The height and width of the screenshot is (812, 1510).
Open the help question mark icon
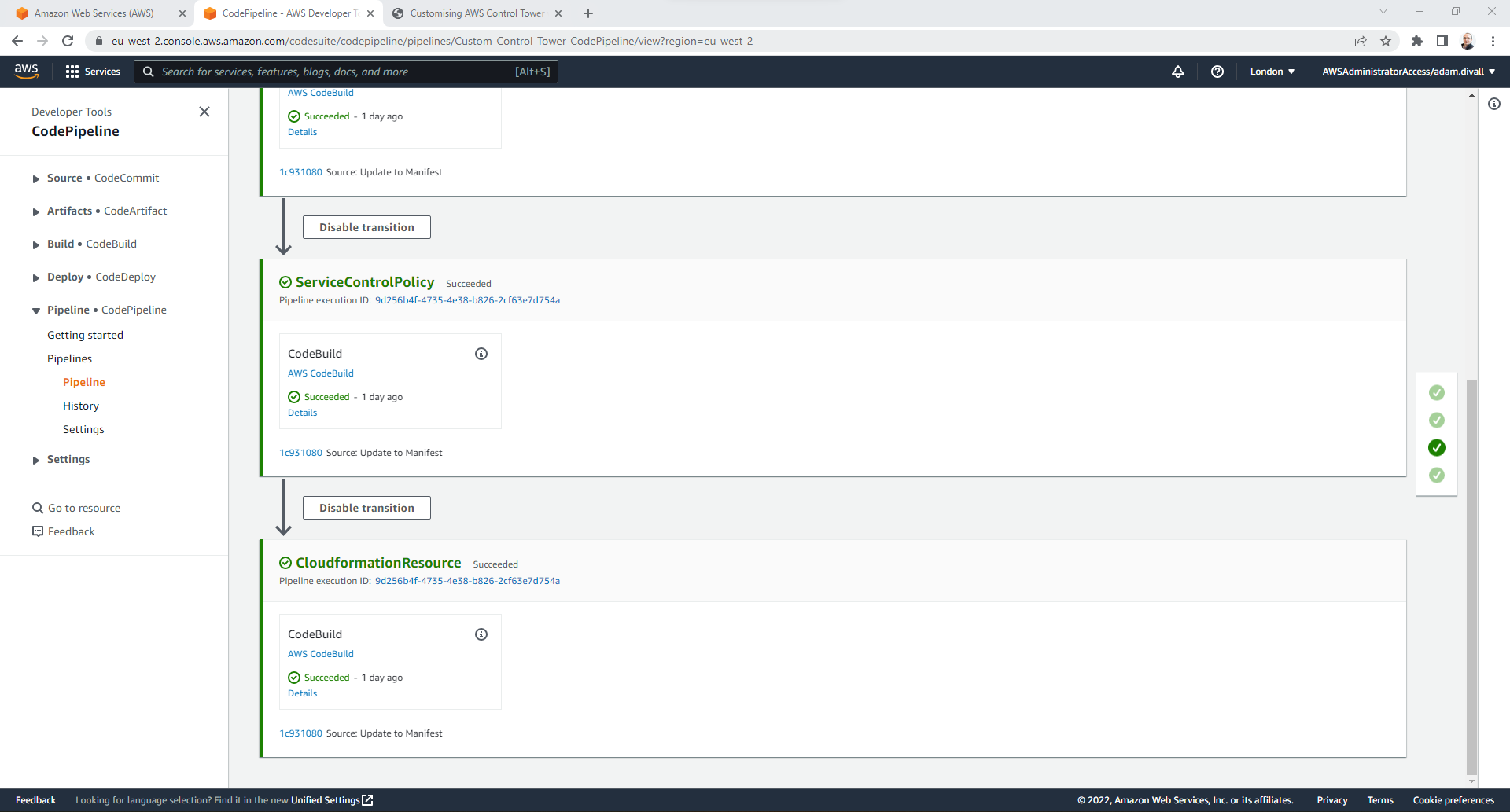coord(1217,72)
